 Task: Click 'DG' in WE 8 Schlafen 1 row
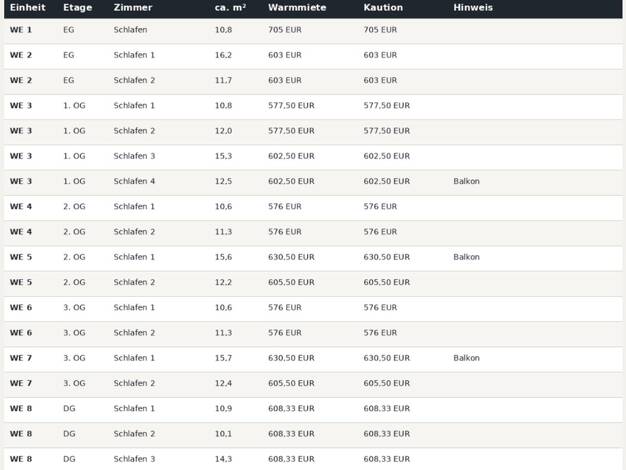pyautogui.click(x=69, y=409)
